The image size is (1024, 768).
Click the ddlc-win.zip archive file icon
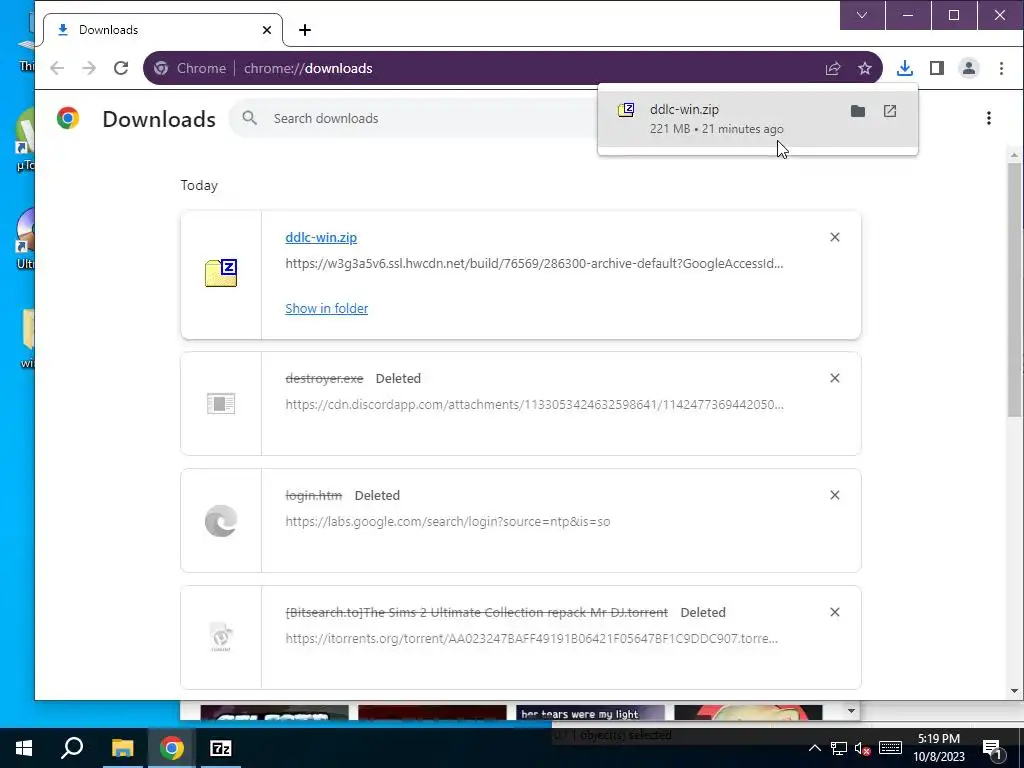point(221,273)
